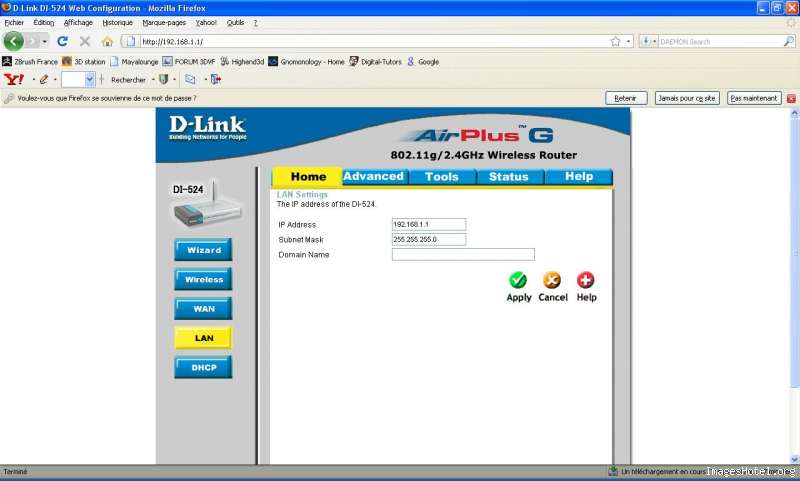The height and width of the screenshot is (481, 800).
Task: Switch to the Advanced tab
Action: pos(373,177)
